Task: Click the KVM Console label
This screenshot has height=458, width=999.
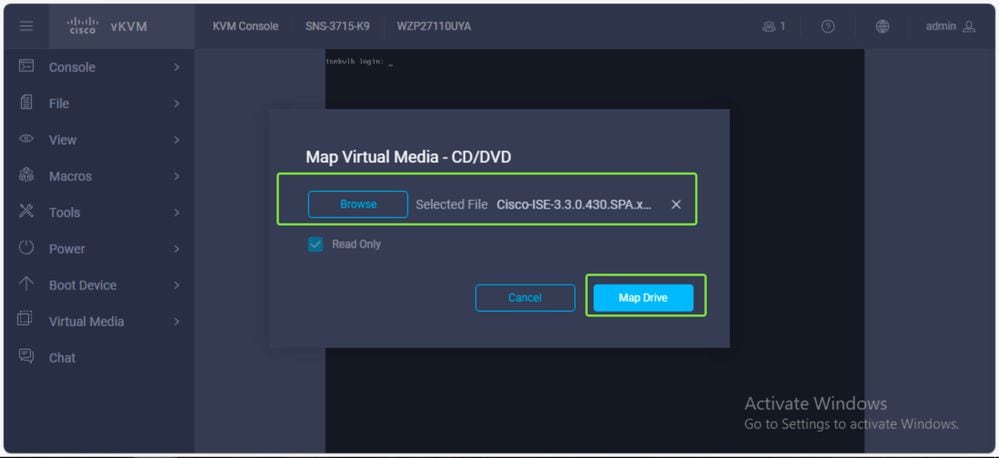Action: point(245,26)
